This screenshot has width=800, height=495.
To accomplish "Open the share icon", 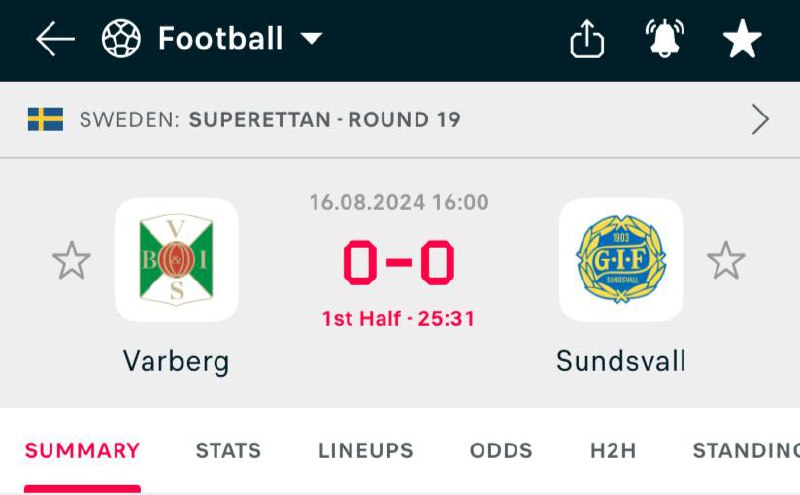I will click(587, 40).
